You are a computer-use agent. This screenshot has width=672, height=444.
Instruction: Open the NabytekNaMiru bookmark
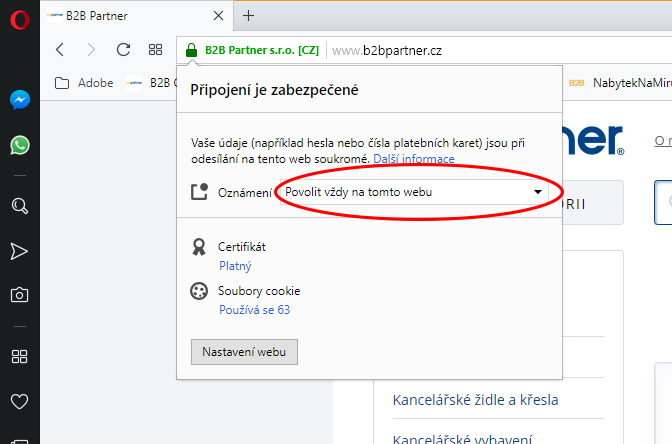[x=620, y=83]
